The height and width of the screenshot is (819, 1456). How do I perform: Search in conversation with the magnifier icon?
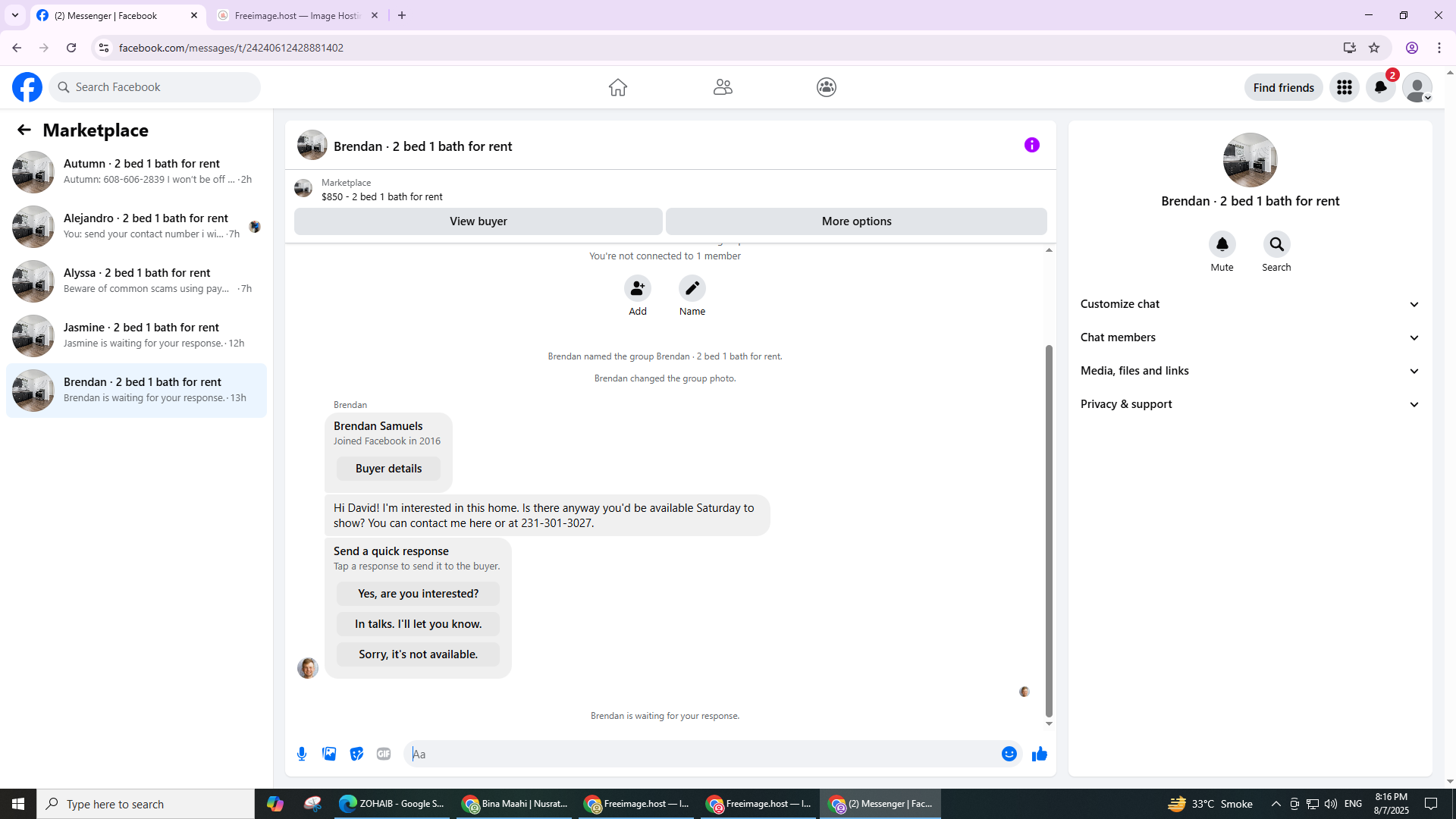click(1277, 244)
